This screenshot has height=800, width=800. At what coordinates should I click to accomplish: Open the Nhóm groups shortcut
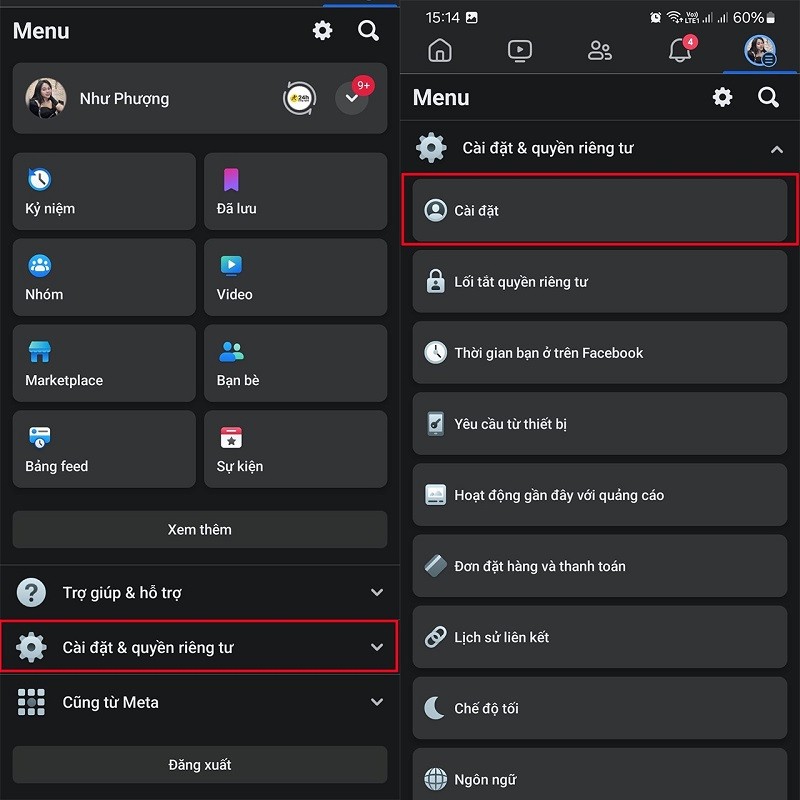[x=103, y=277]
